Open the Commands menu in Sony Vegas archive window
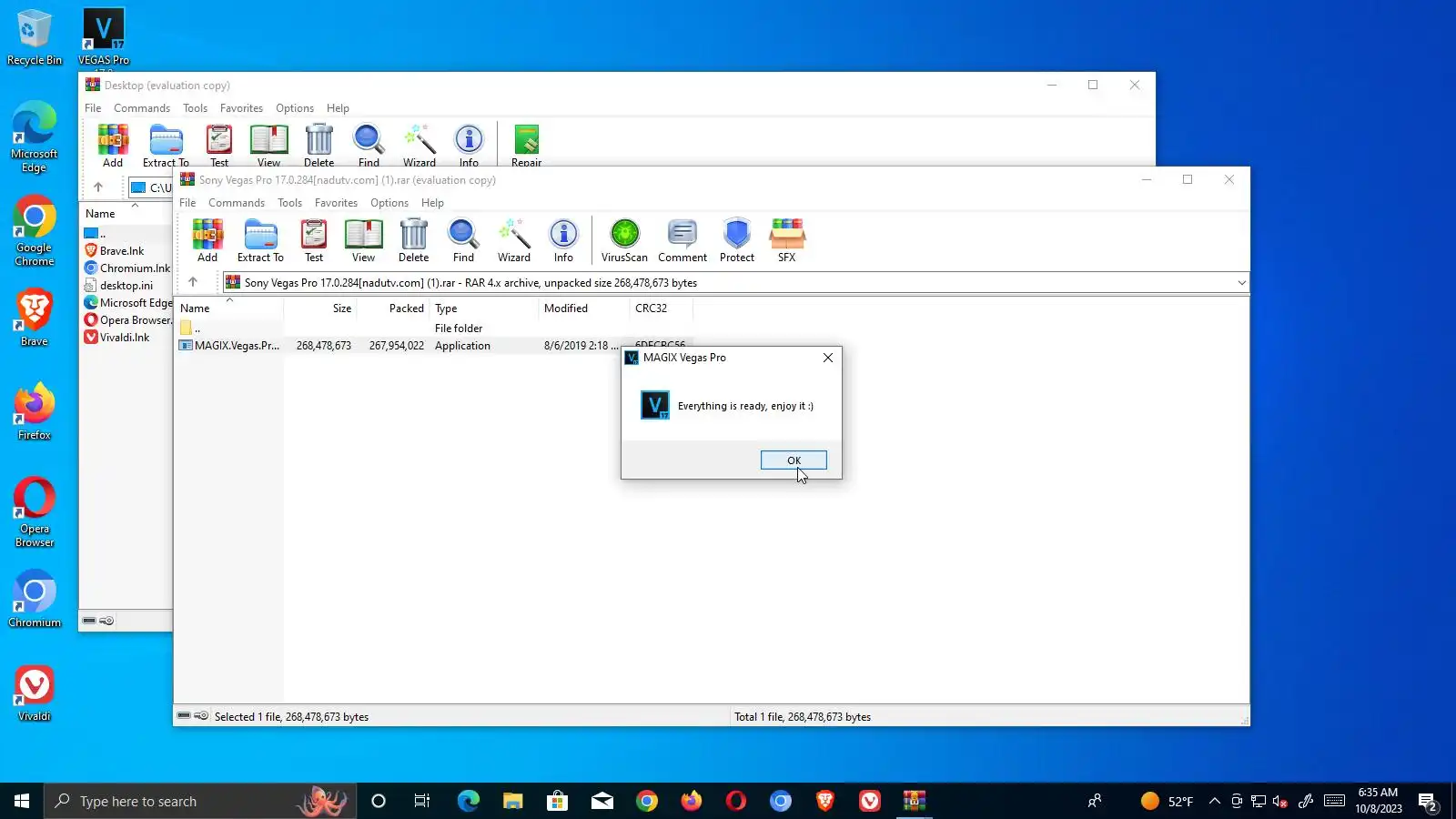 point(237,203)
